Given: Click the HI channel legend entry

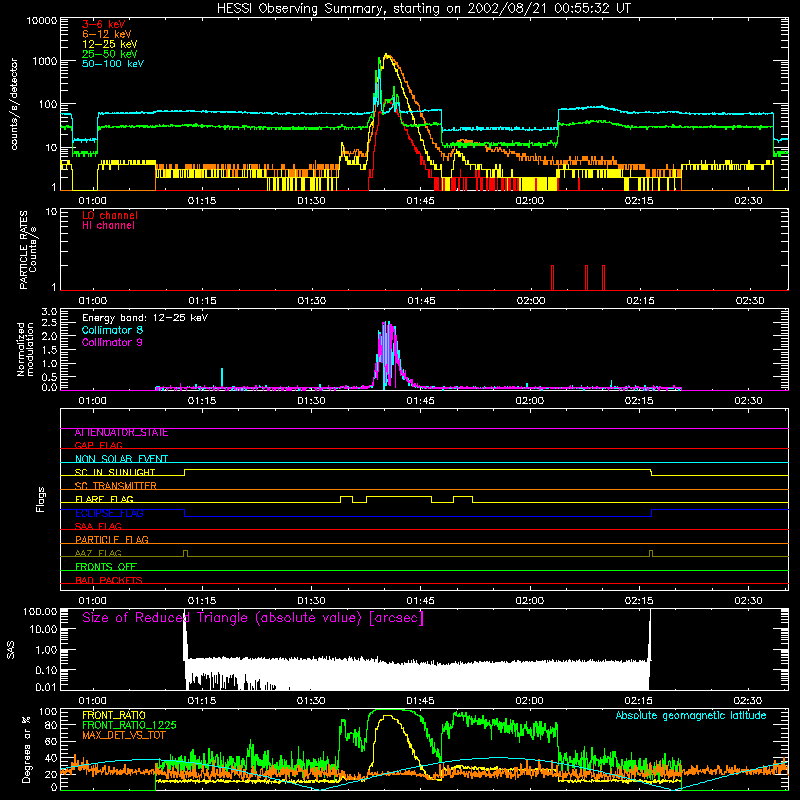Looking at the screenshot, I should pos(108,225).
